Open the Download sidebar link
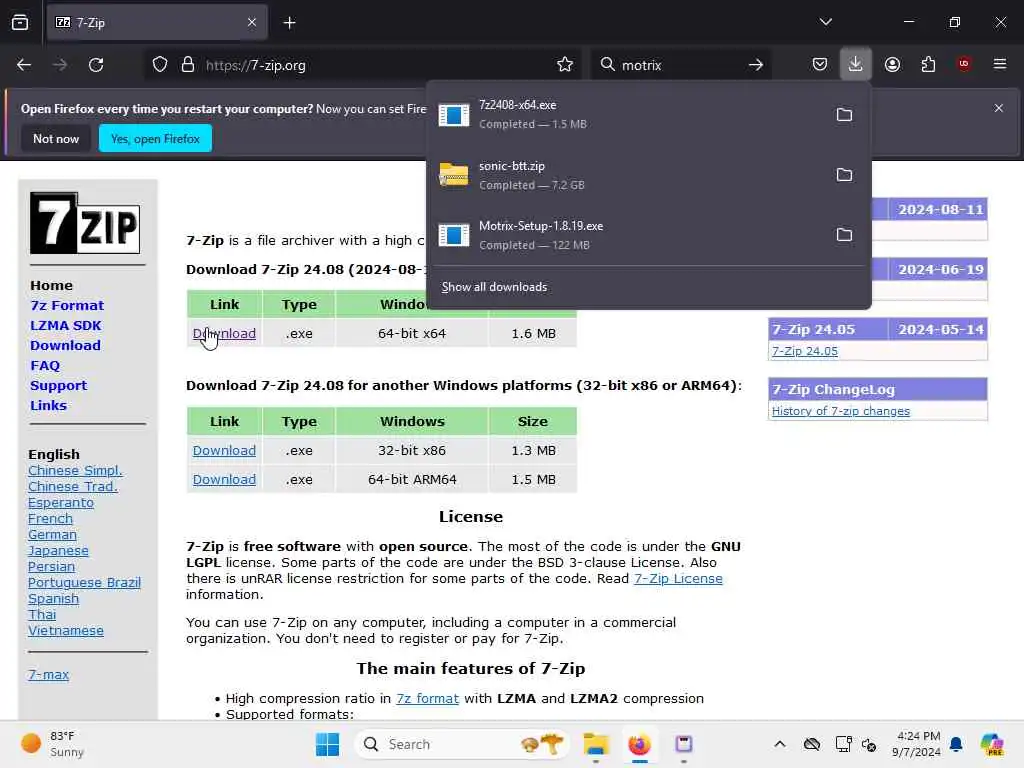Screen dimensions: 1024x768 [65, 345]
